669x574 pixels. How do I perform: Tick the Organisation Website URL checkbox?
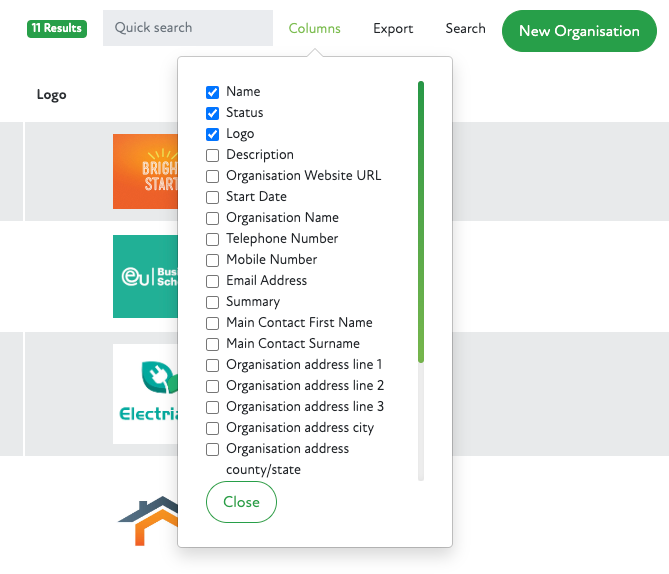click(213, 176)
